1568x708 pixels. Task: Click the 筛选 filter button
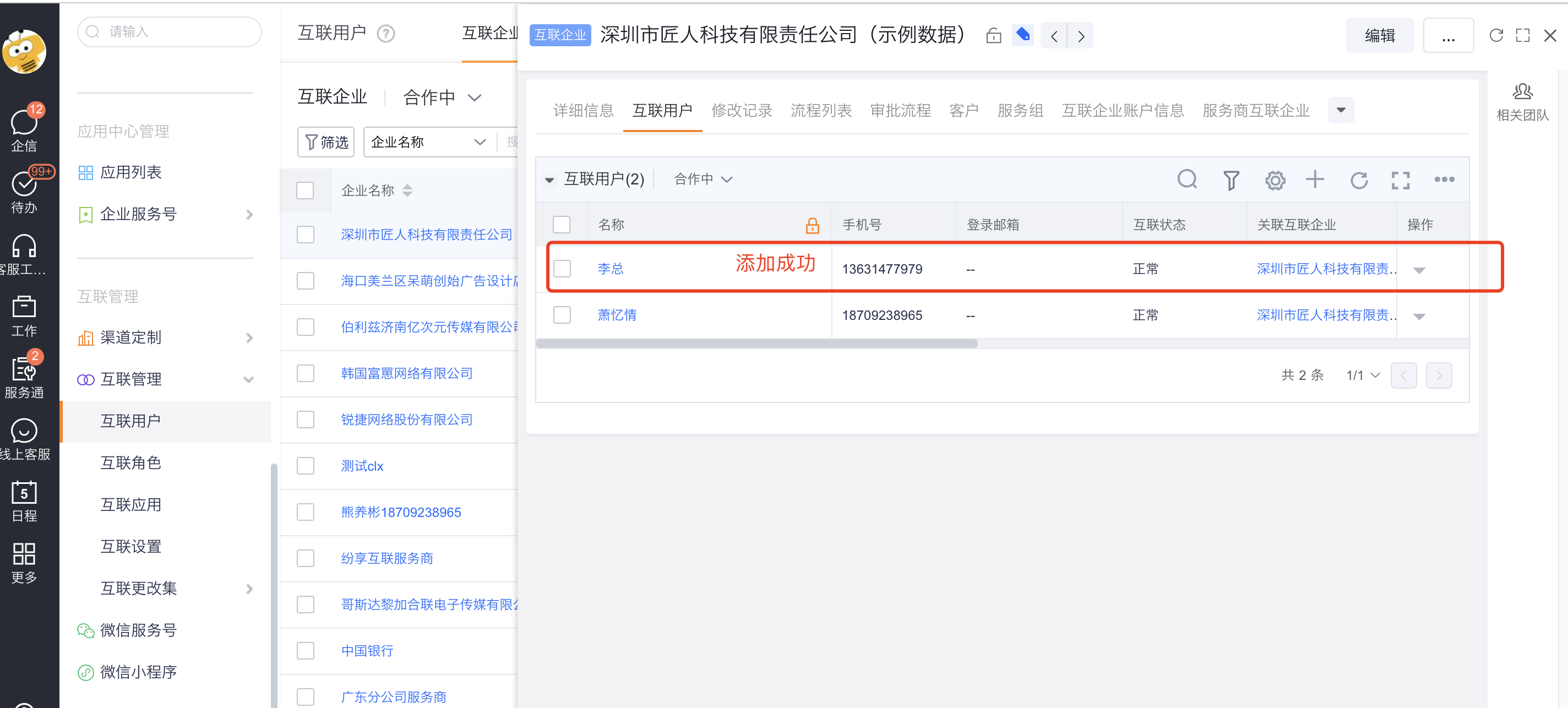click(x=325, y=142)
